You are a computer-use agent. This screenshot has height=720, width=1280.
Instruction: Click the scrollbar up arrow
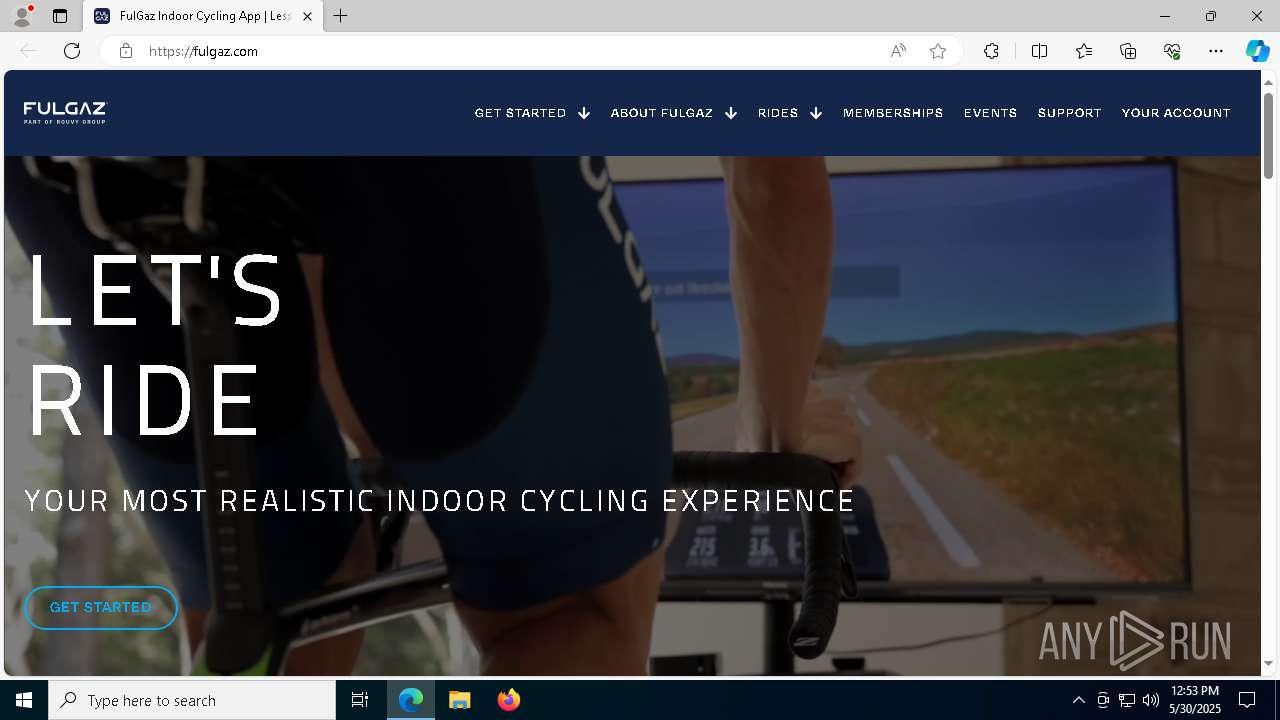coord(1269,81)
